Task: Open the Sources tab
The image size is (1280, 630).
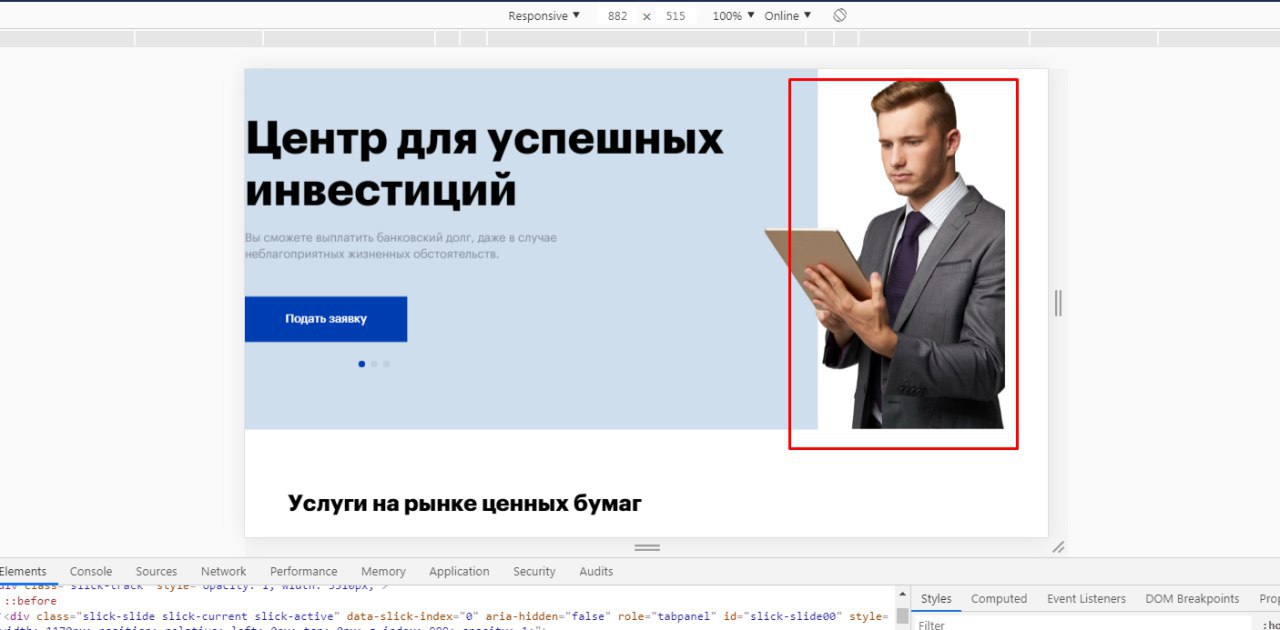Action: click(156, 571)
